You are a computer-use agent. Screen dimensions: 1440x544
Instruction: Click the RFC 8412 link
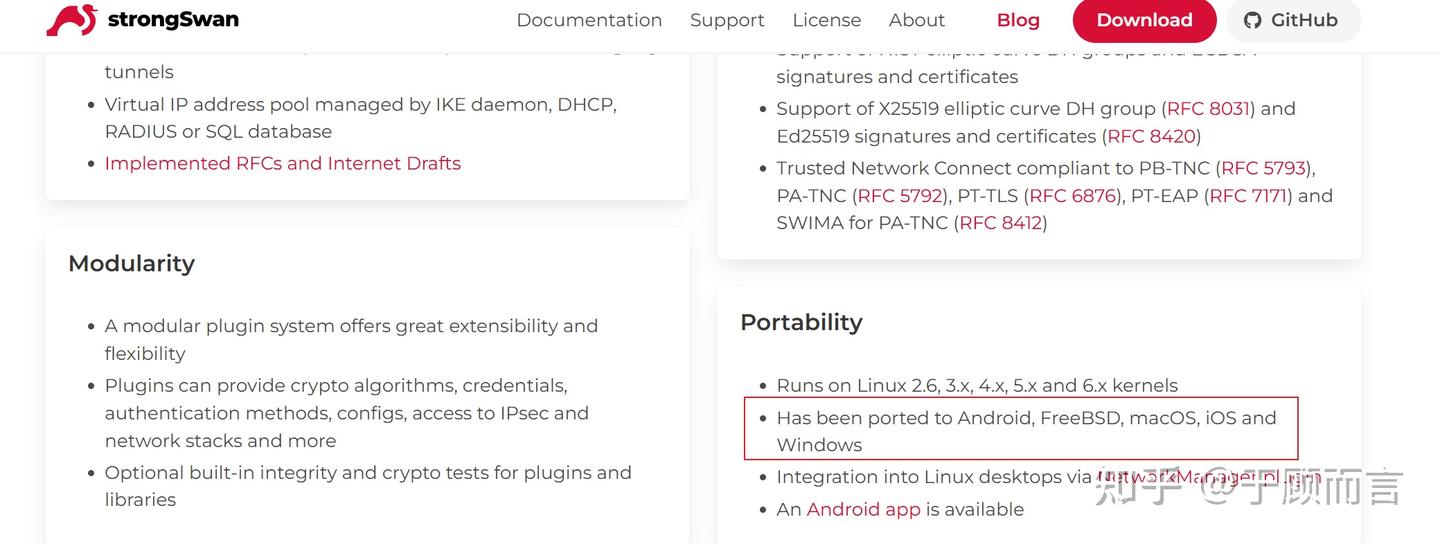(1001, 223)
